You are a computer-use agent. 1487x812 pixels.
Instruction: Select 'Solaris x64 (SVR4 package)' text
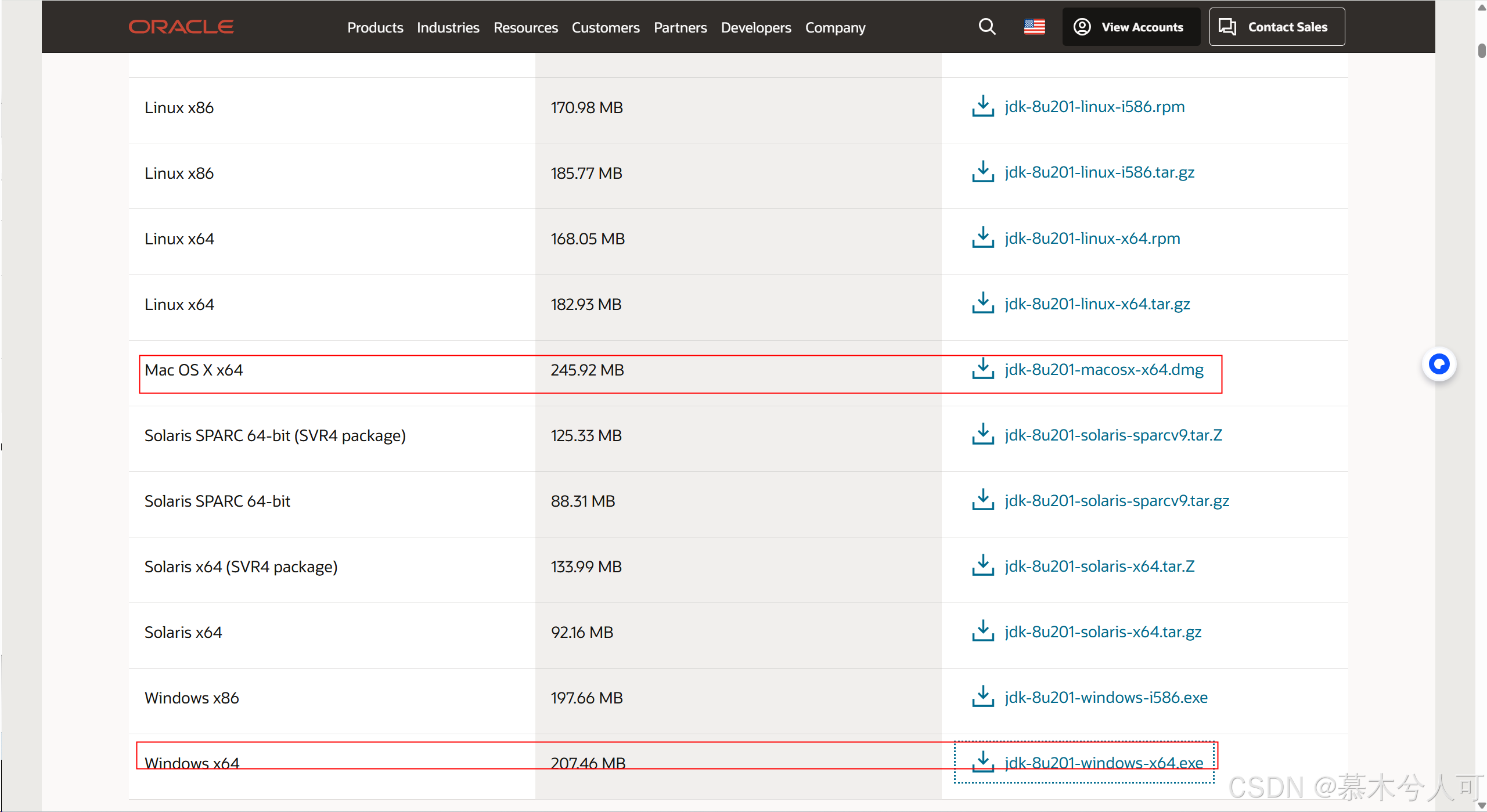pyautogui.click(x=241, y=567)
